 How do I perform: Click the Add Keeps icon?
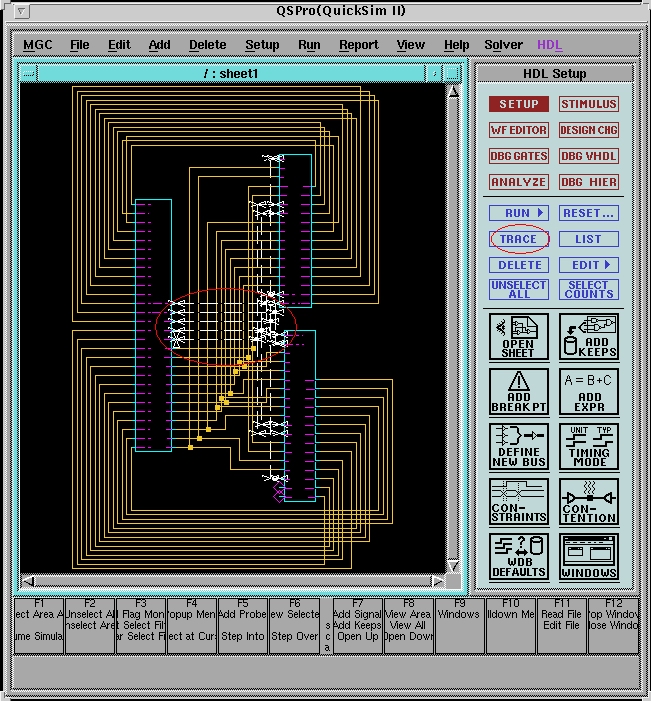(589, 336)
